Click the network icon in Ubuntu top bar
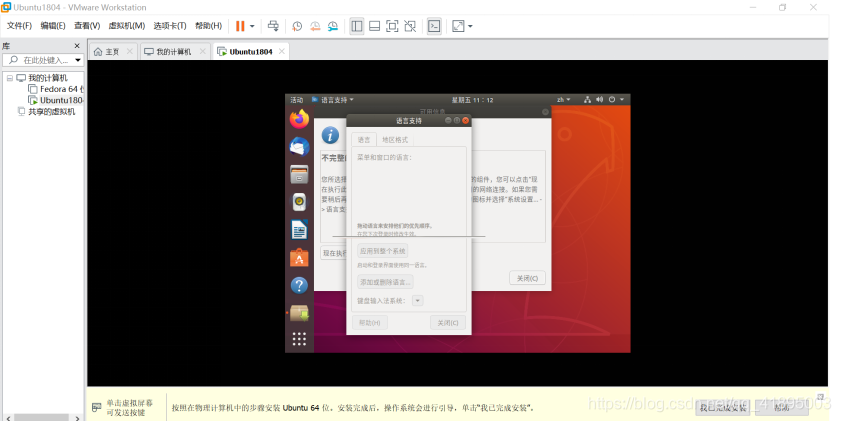Screen dimensions: 841x422 pos(587,100)
